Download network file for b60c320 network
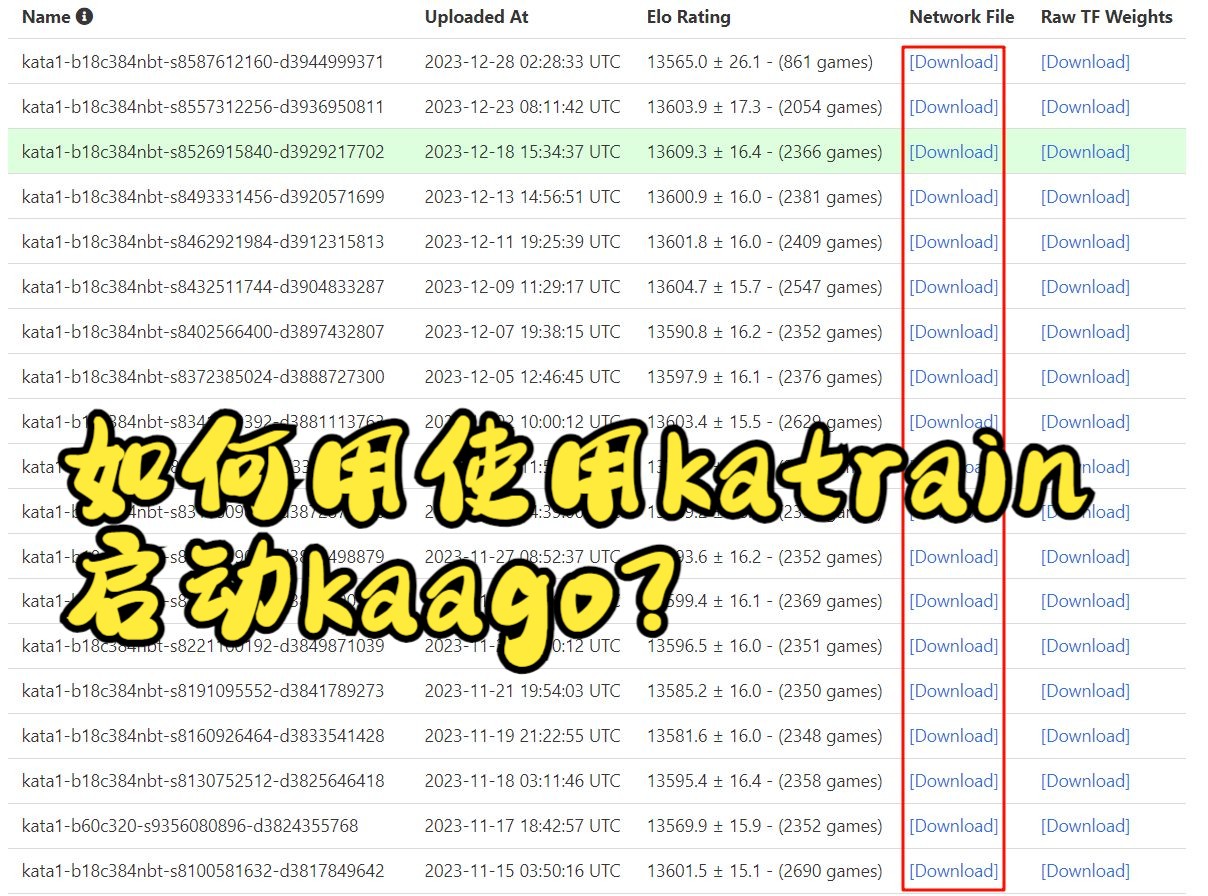This screenshot has width=1208, height=896. pyautogui.click(x=952, y=825)
